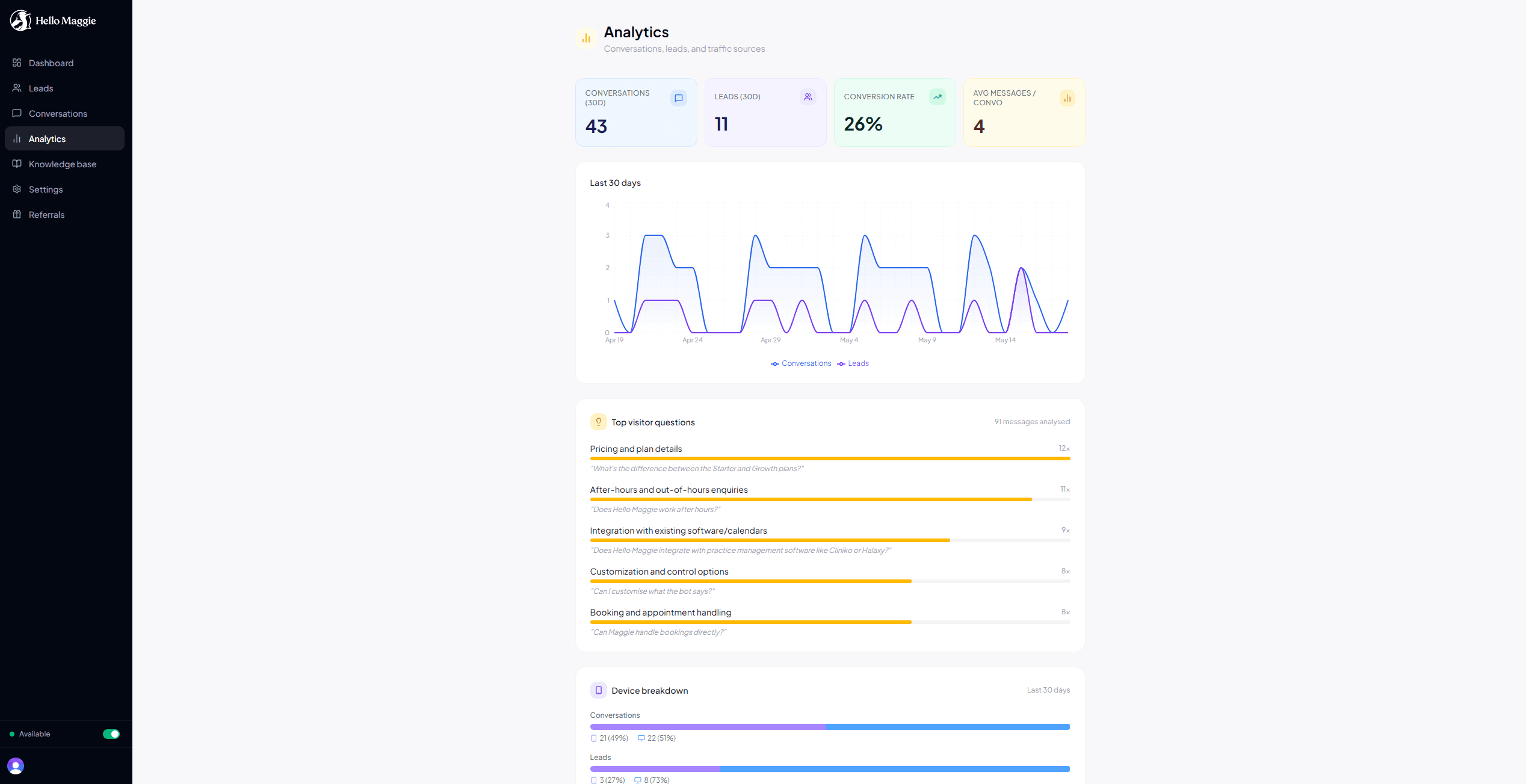The width and height of the screenshot is (1526, 784).
Task: Click the "Available" status label
Action: [x=35, y=734]
